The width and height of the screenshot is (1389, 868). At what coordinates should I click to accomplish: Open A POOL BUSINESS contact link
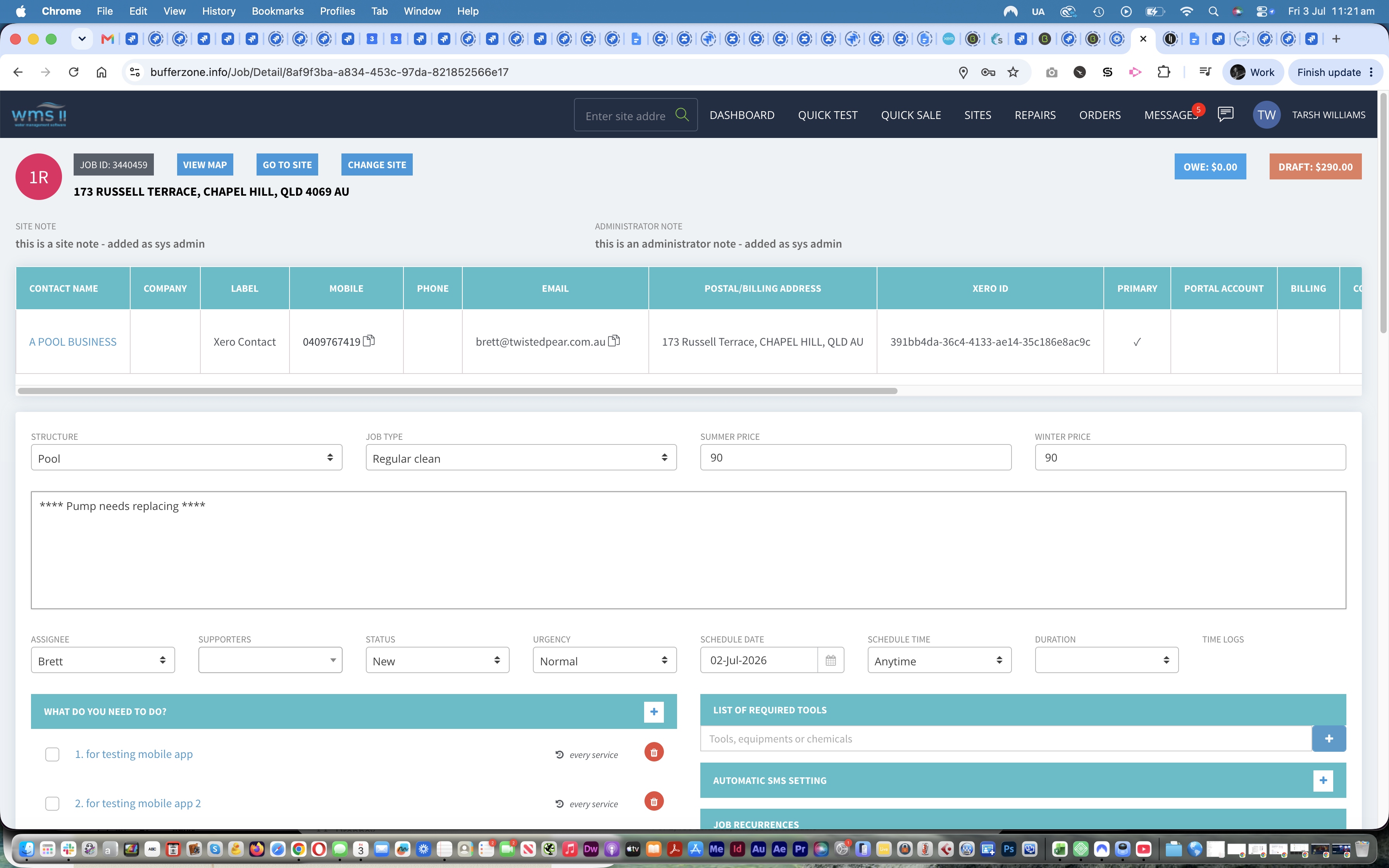click(x=73, y=341)
